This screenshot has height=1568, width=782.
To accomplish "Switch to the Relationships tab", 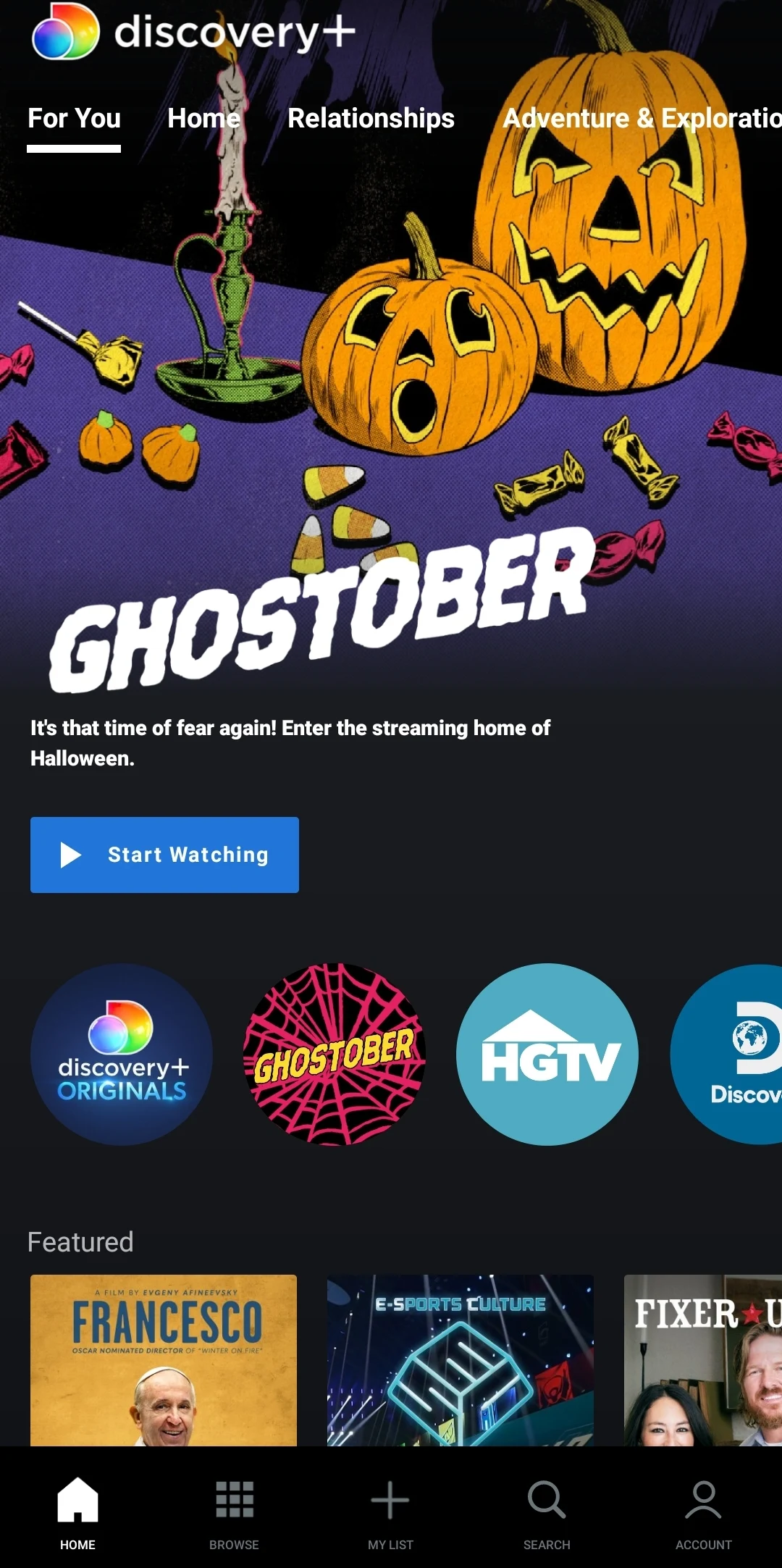I will [371, 118].
